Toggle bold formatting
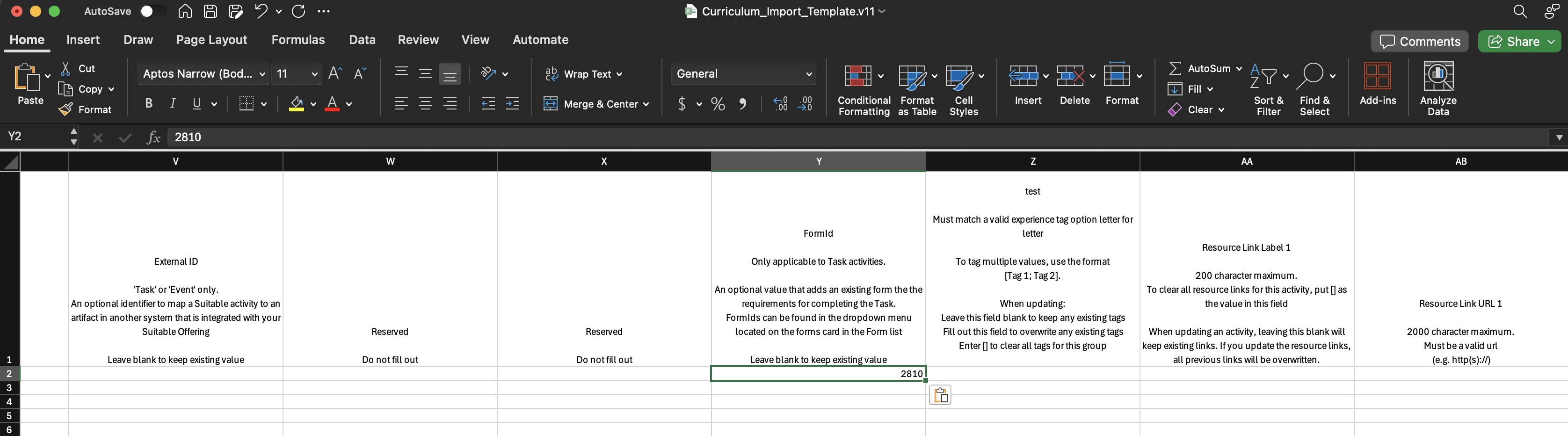 click(149, 103)
